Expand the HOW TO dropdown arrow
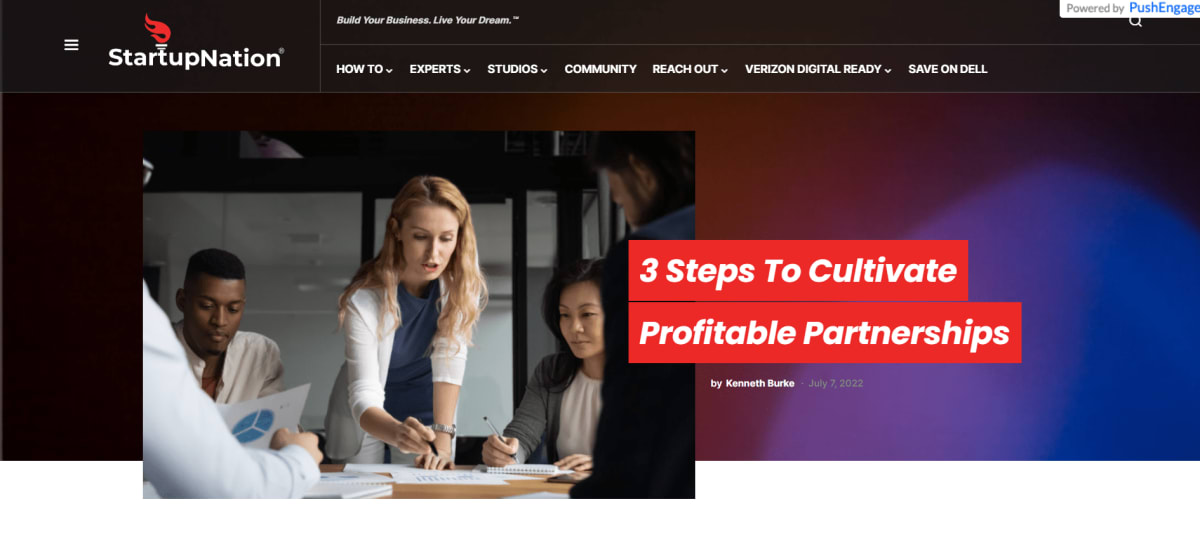Screen dimensions: 1200x551 [389, 70]
